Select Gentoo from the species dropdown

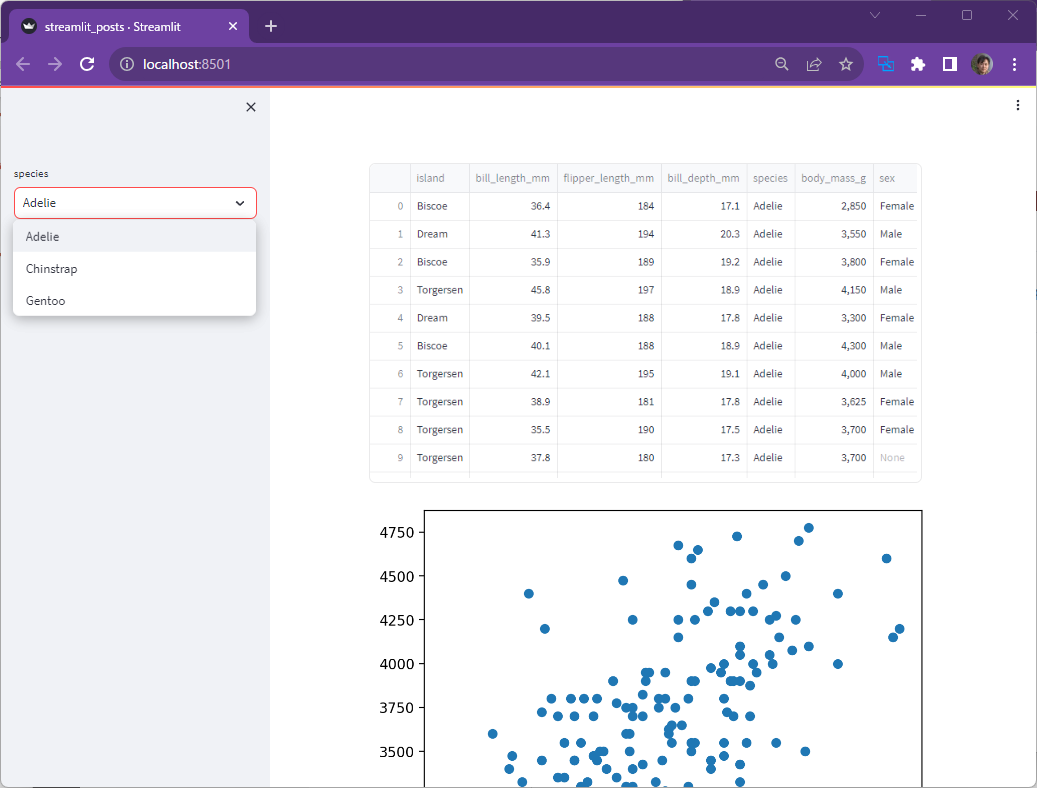45,300
